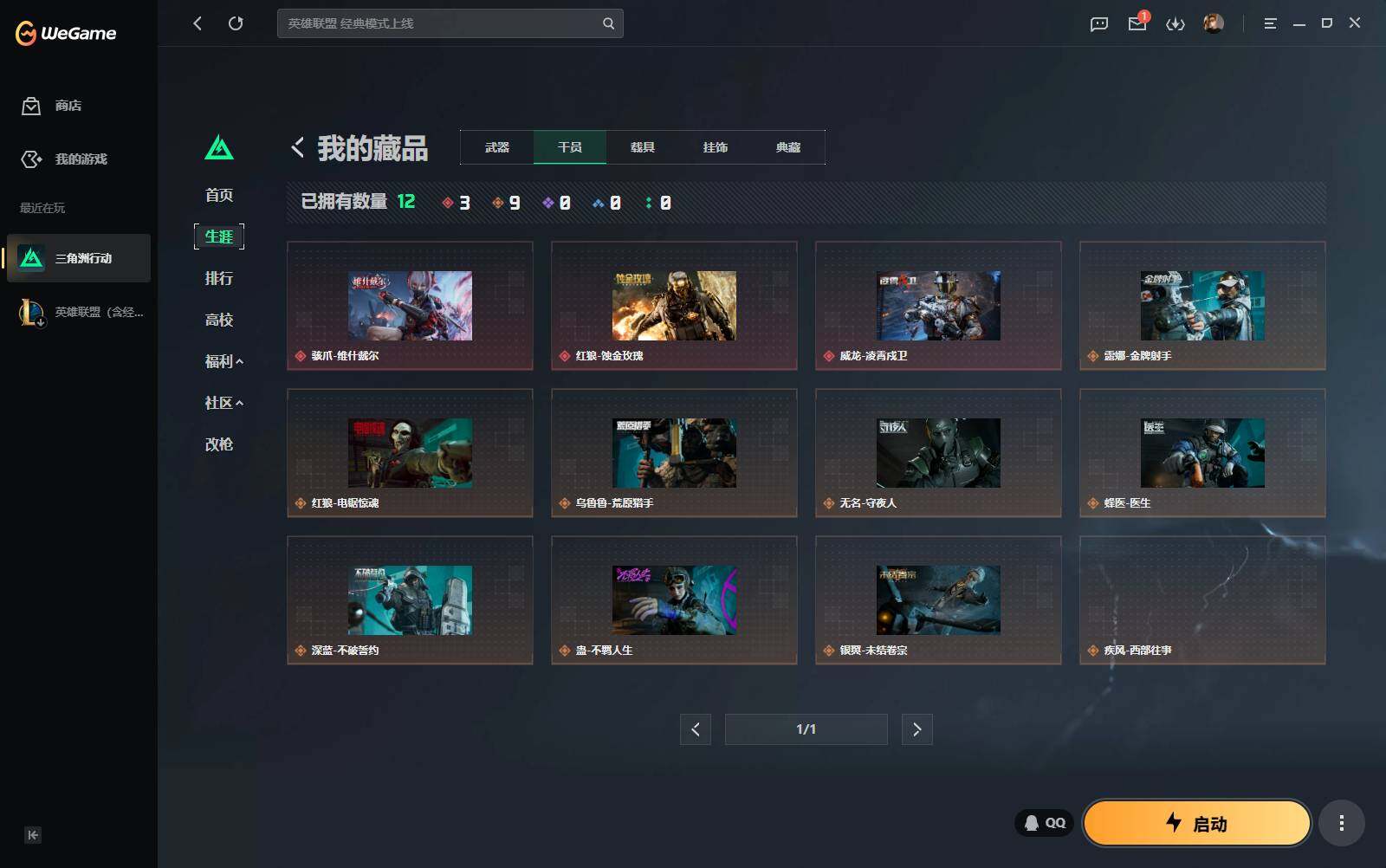Open the 威龙-凌霄戍卫 operator card
The image size is (1386, 868).
(x=938, y=306)
